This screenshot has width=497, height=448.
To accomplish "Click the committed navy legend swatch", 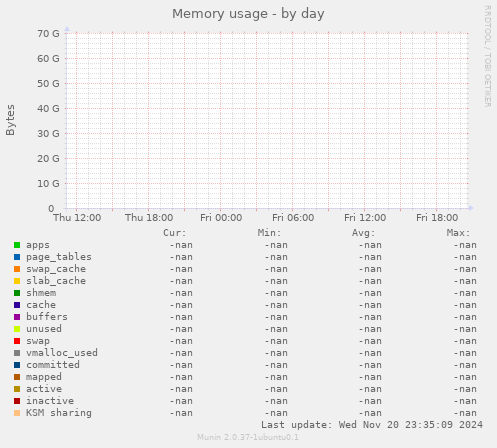I will tap(17, 365).
